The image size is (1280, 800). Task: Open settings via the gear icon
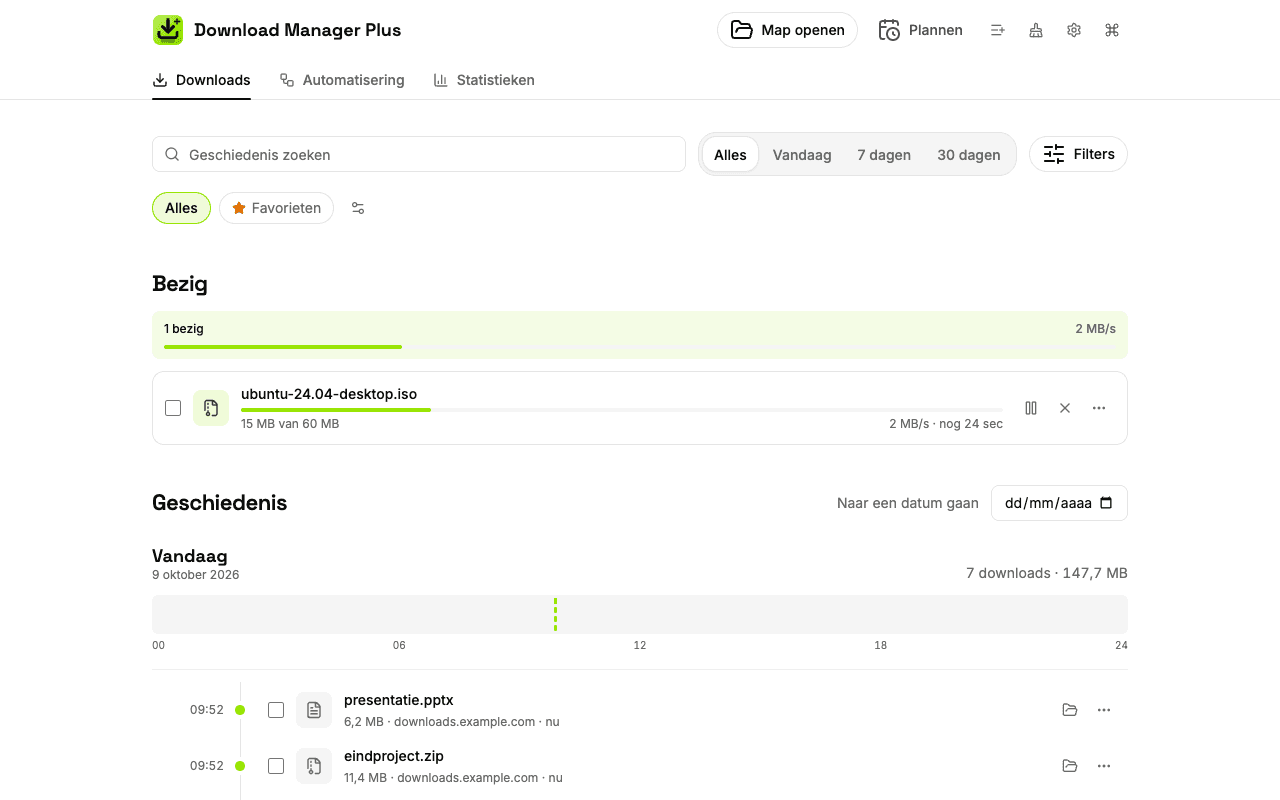[1074, 30]
